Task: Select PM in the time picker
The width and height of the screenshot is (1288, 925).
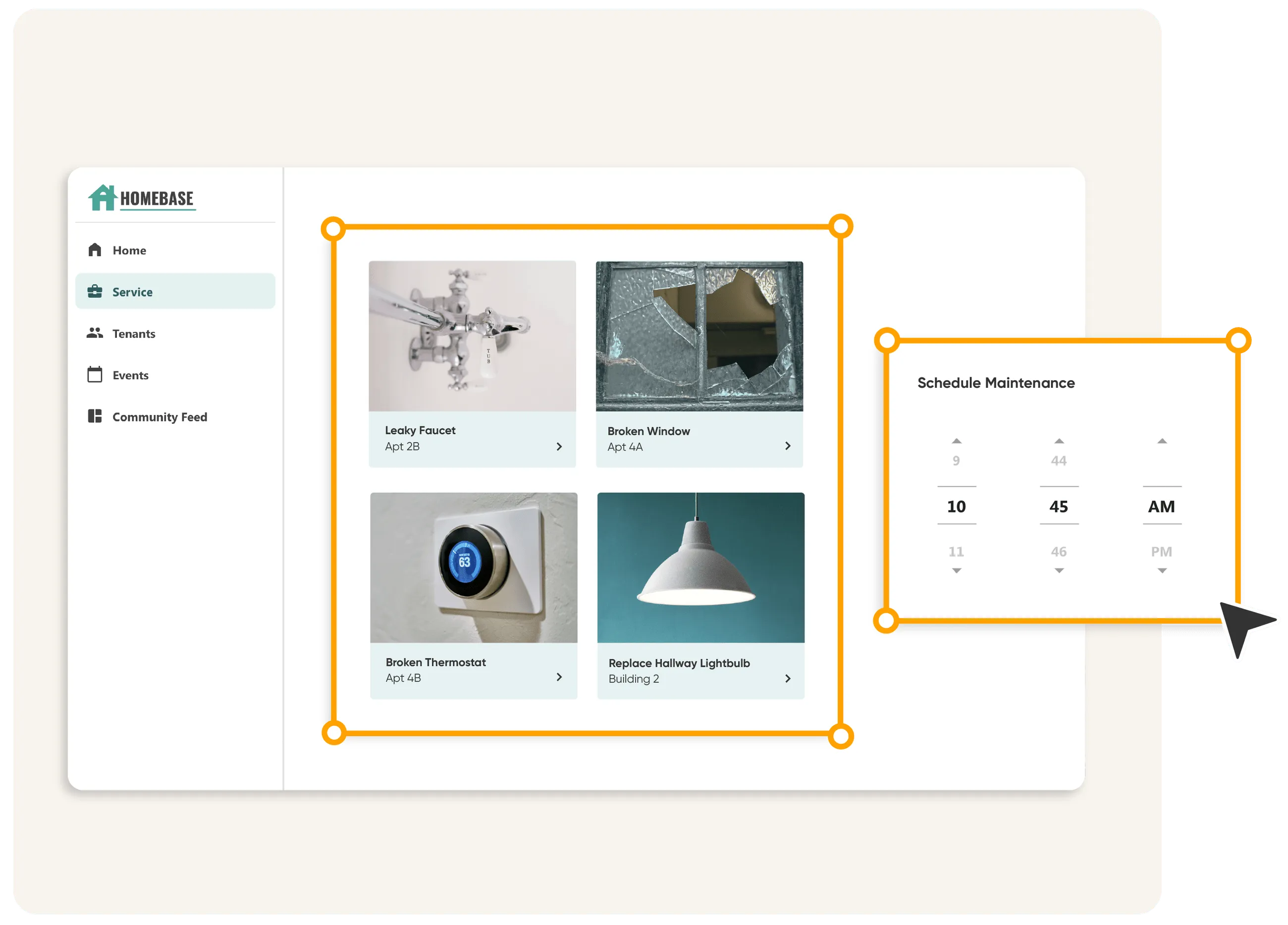Action: click(1161, 551)
